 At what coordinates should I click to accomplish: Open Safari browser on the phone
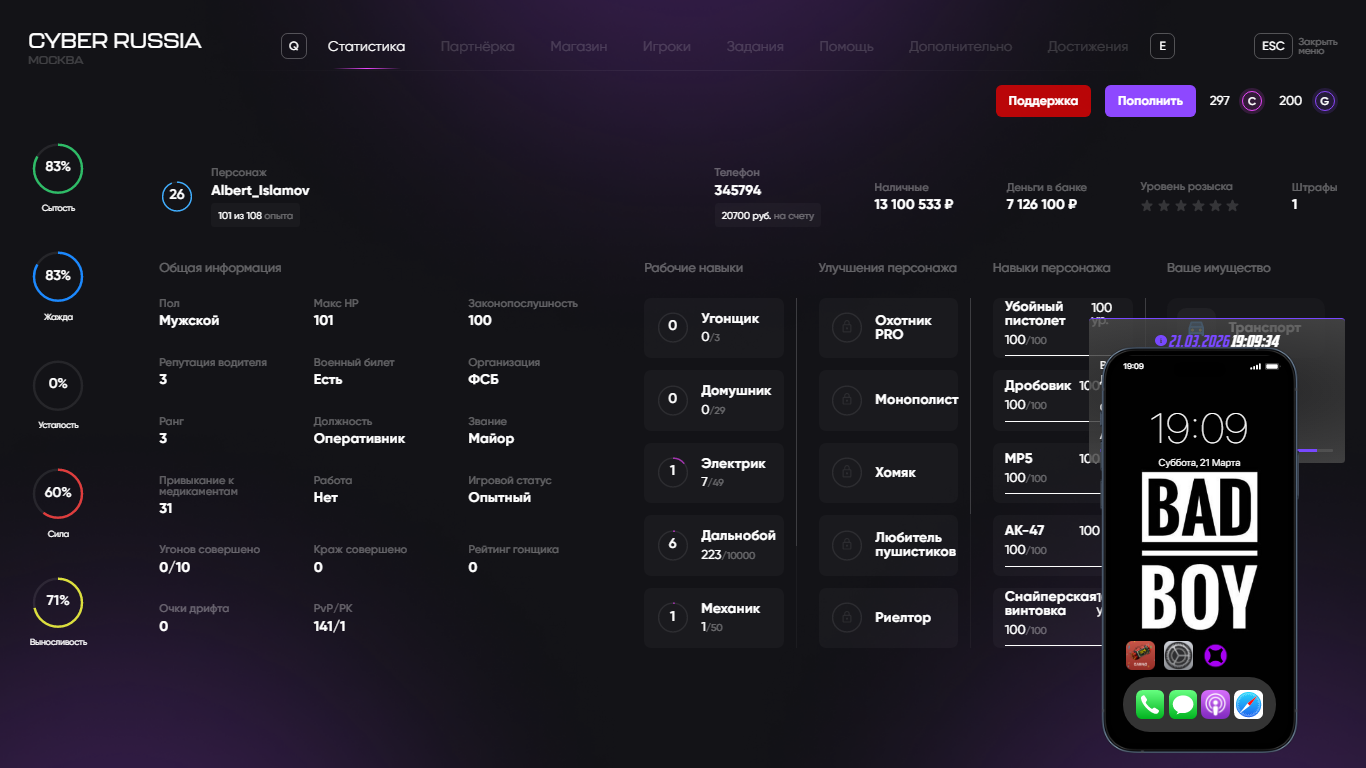point(1248,705)
